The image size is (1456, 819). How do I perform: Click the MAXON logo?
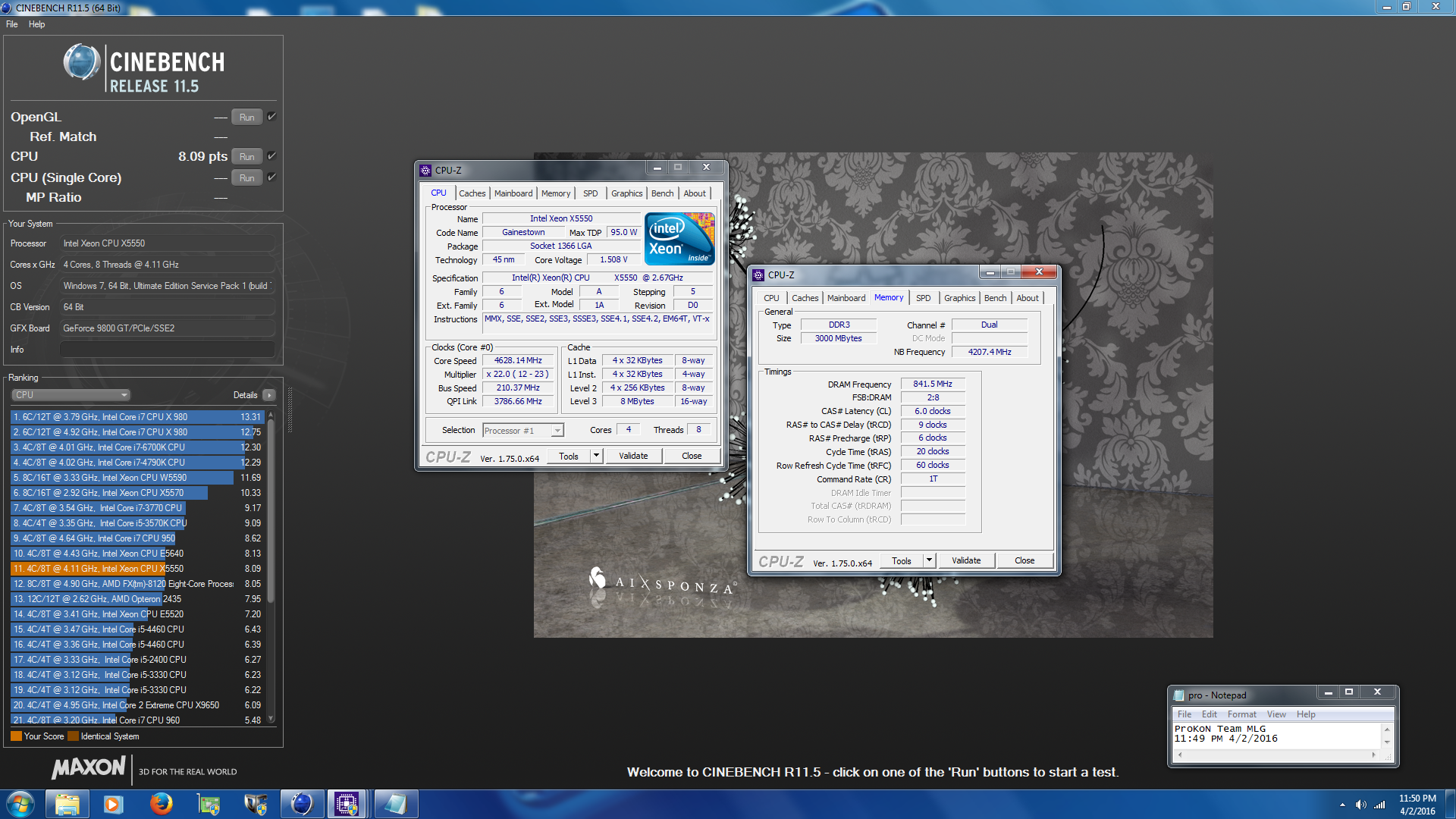pos(89,767)
